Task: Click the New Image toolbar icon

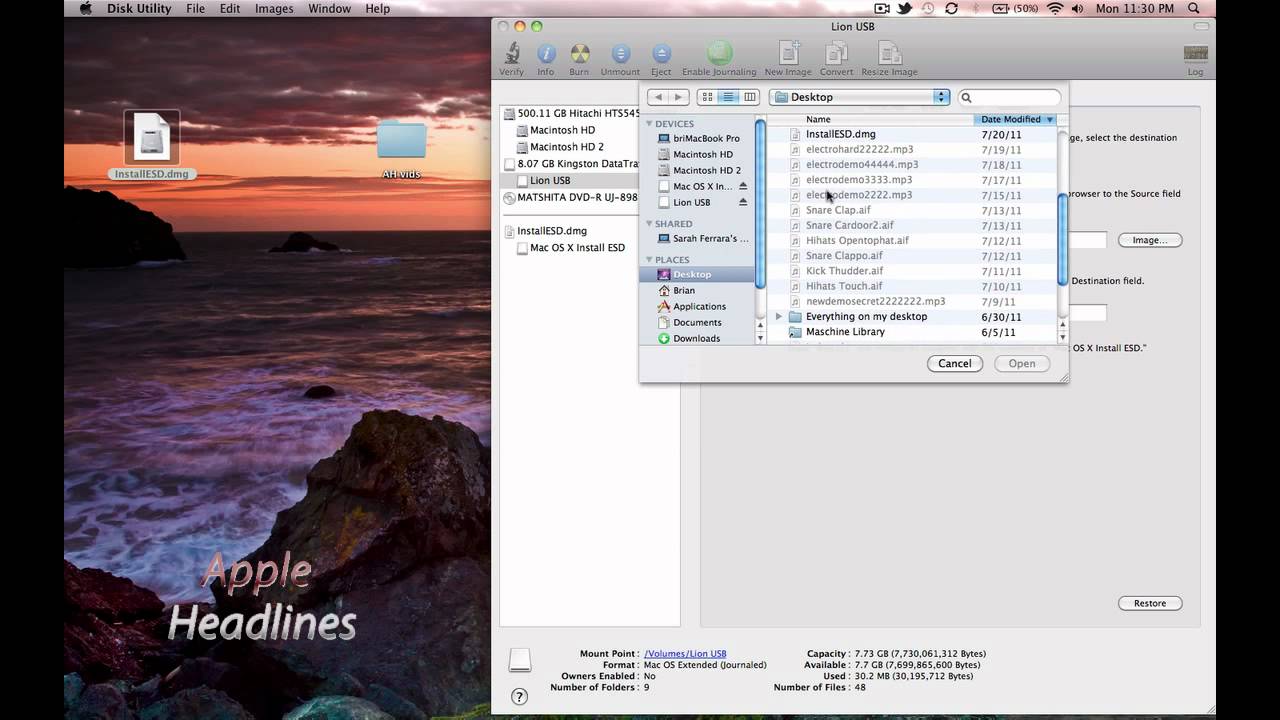Action: [788, 59]
